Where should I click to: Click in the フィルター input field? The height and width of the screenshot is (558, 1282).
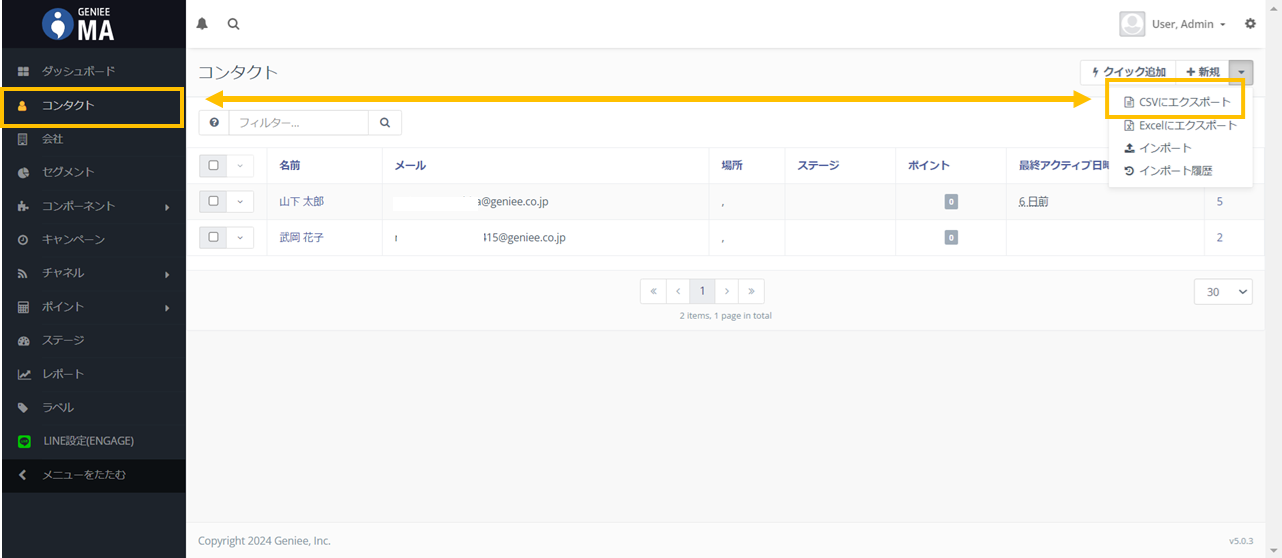coord(298,123)
